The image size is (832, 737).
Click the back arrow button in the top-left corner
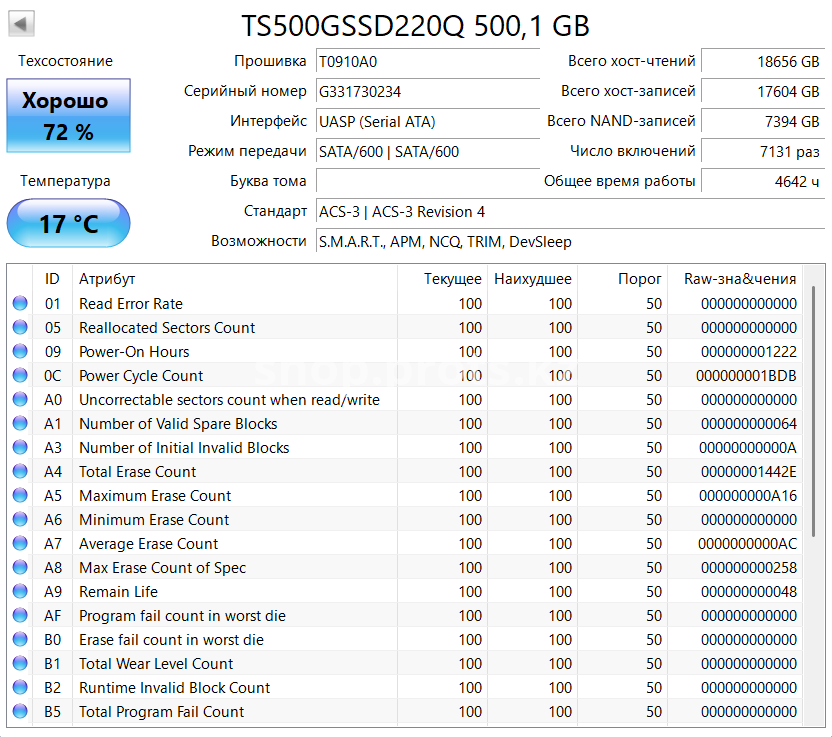(18, 23)
